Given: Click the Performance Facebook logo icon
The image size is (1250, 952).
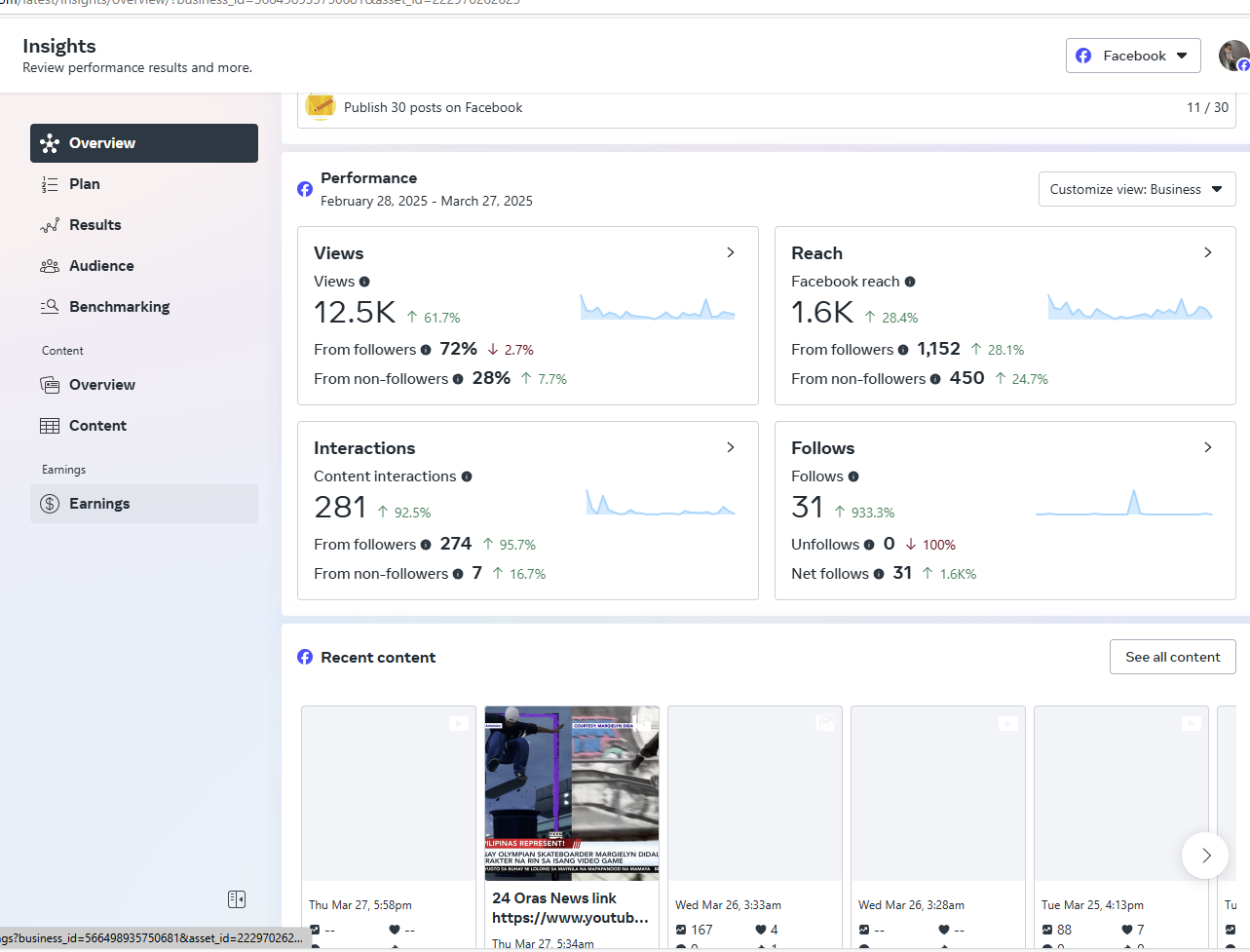Looking at the screenshot, I should pos(305,189).
